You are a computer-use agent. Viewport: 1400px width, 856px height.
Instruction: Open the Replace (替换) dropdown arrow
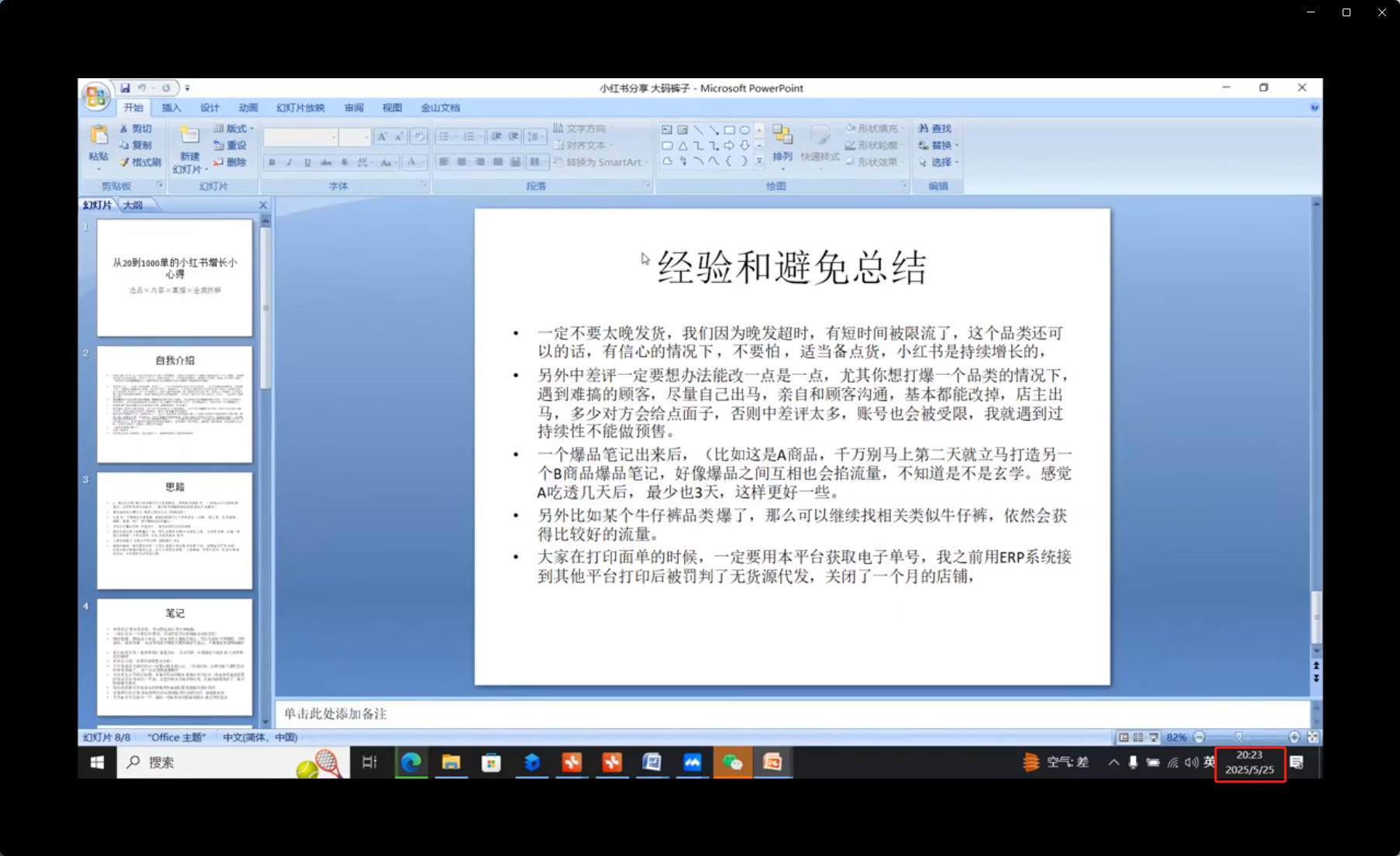coord(957,146)
